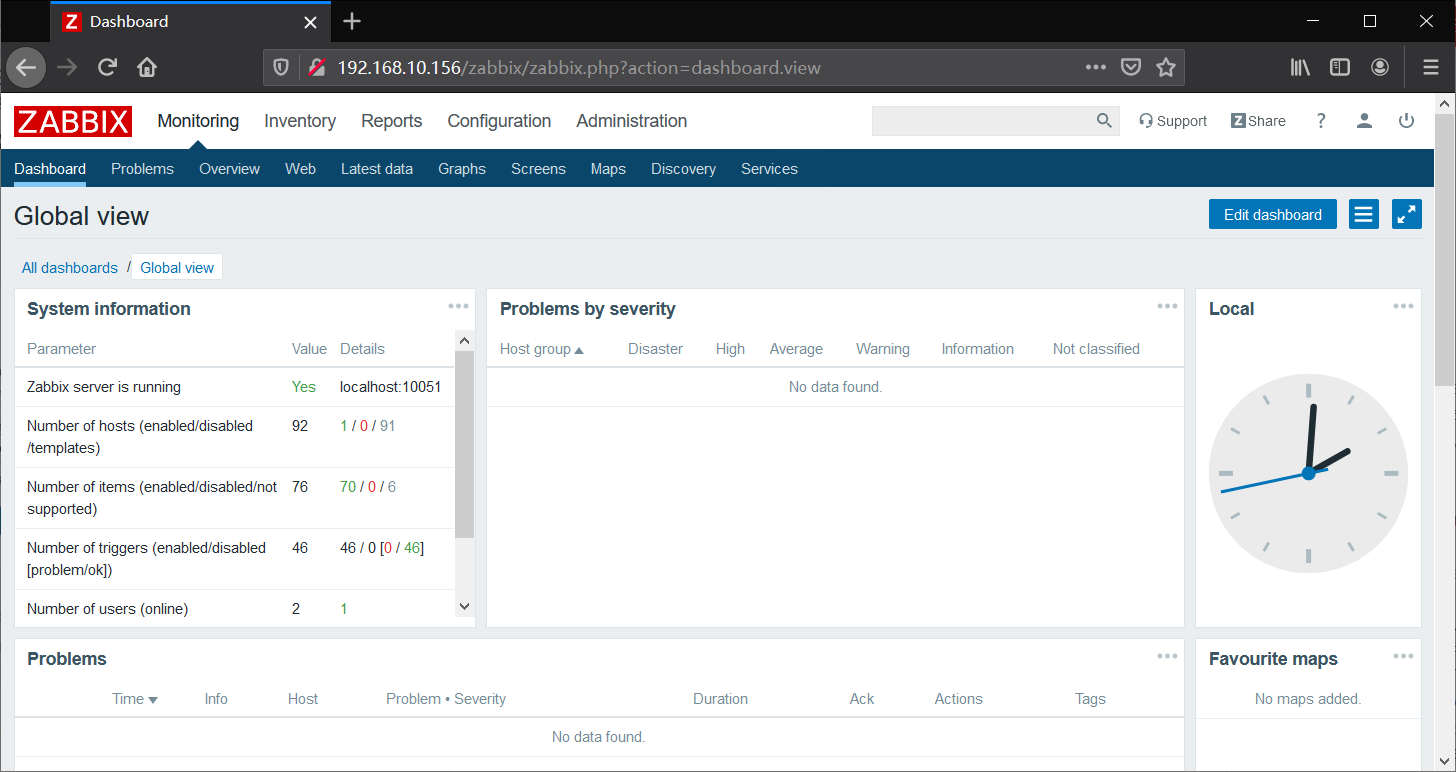Open the Inventory main menu

[x=300, y=121]
